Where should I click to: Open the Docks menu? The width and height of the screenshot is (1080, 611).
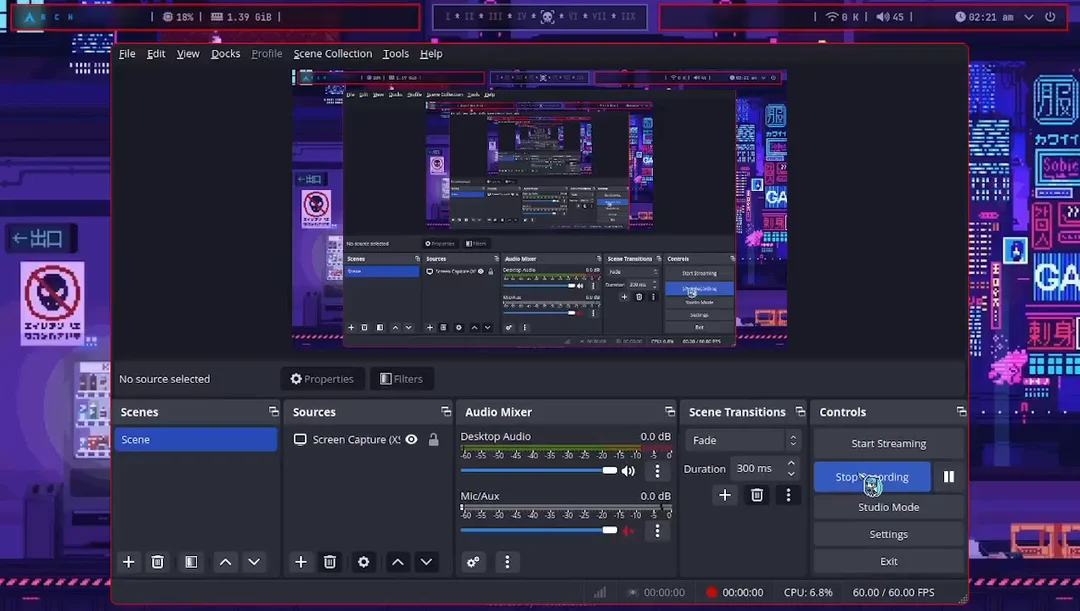225,54
